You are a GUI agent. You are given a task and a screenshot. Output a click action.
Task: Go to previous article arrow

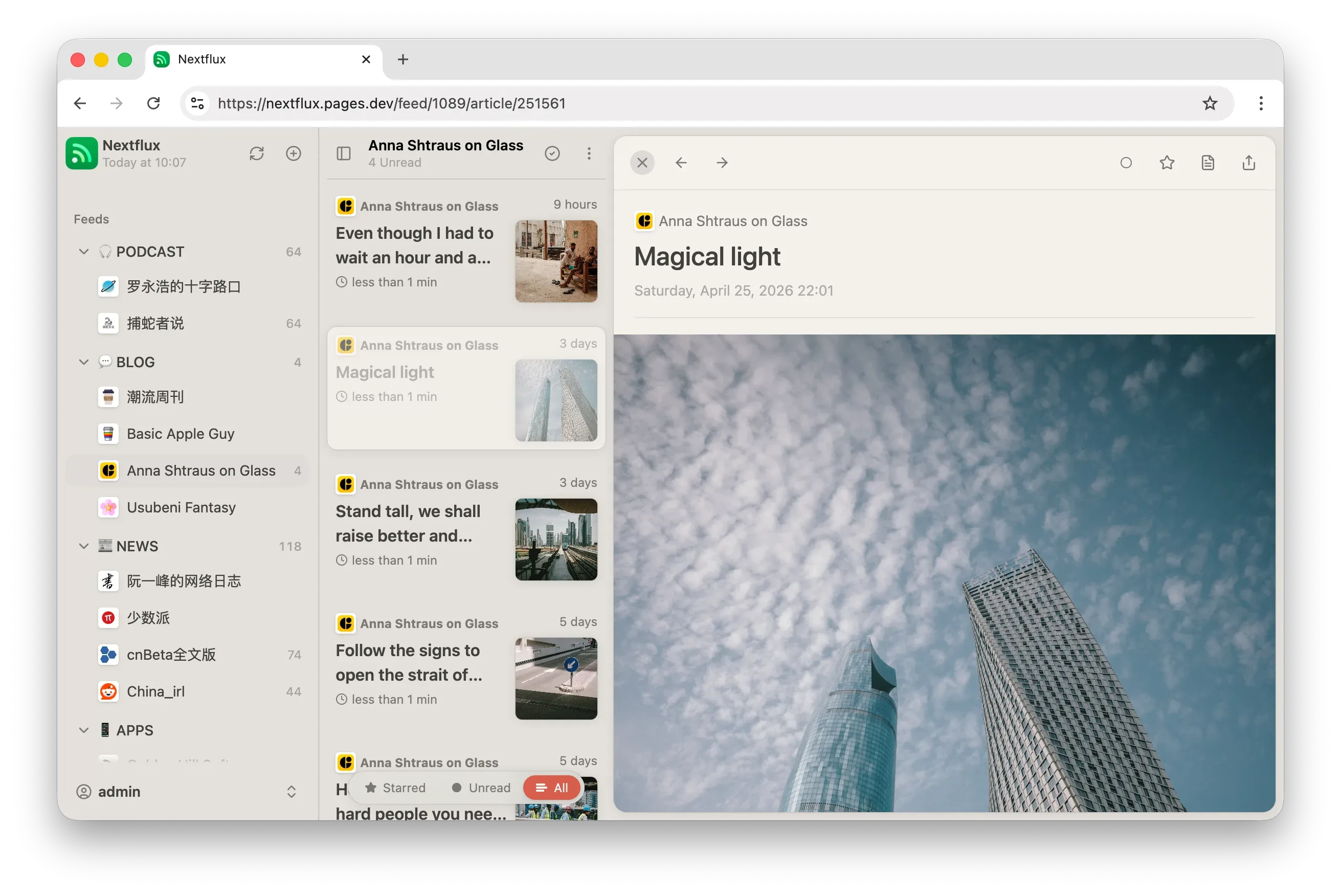681,163
